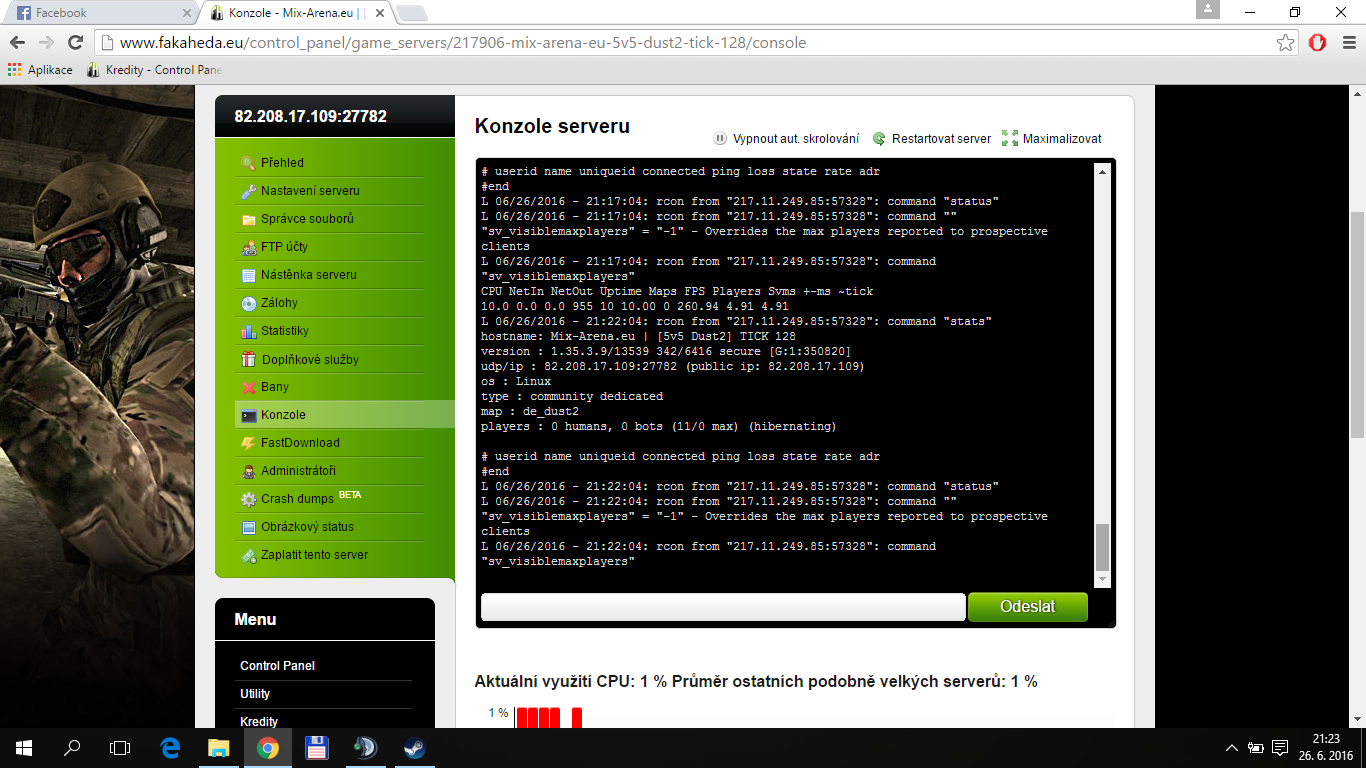Open the Bany ban list

point(274,387)
